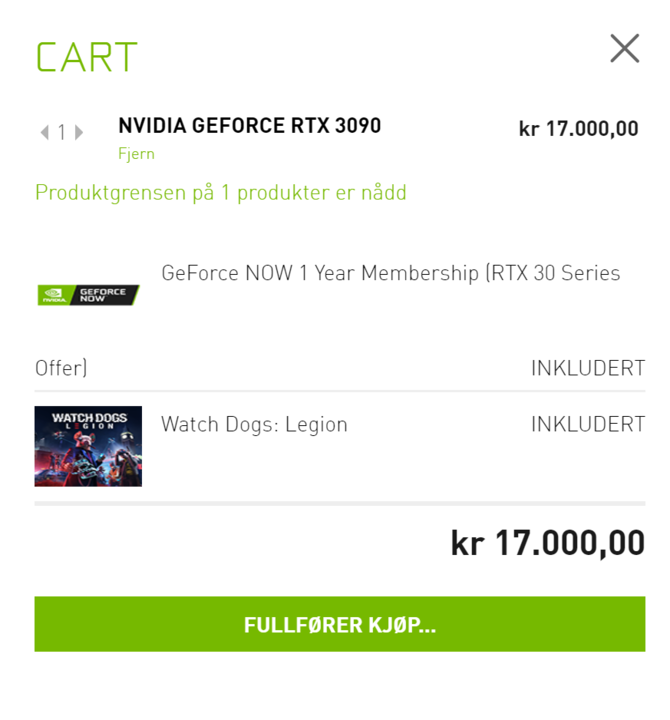Increase RTX 3090 quantity with right arrow
670x720 pixels.
(79, 132)
